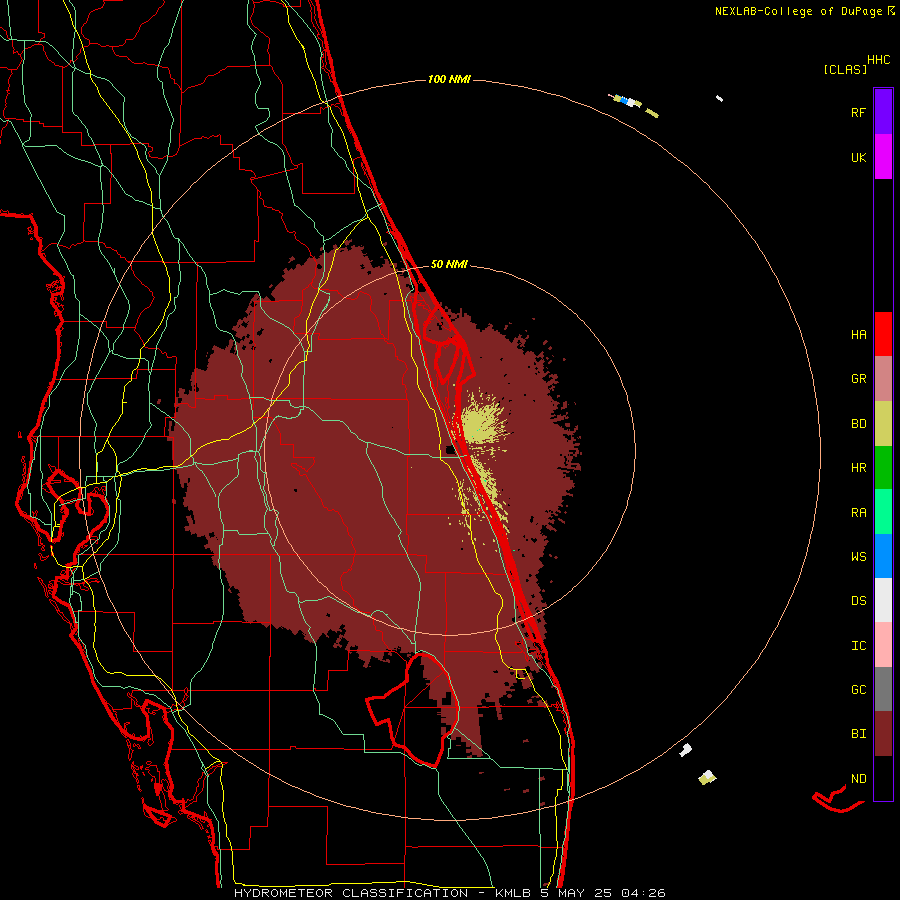Select the red HA legend swatch
900x900 pixels.
[883, 334]
